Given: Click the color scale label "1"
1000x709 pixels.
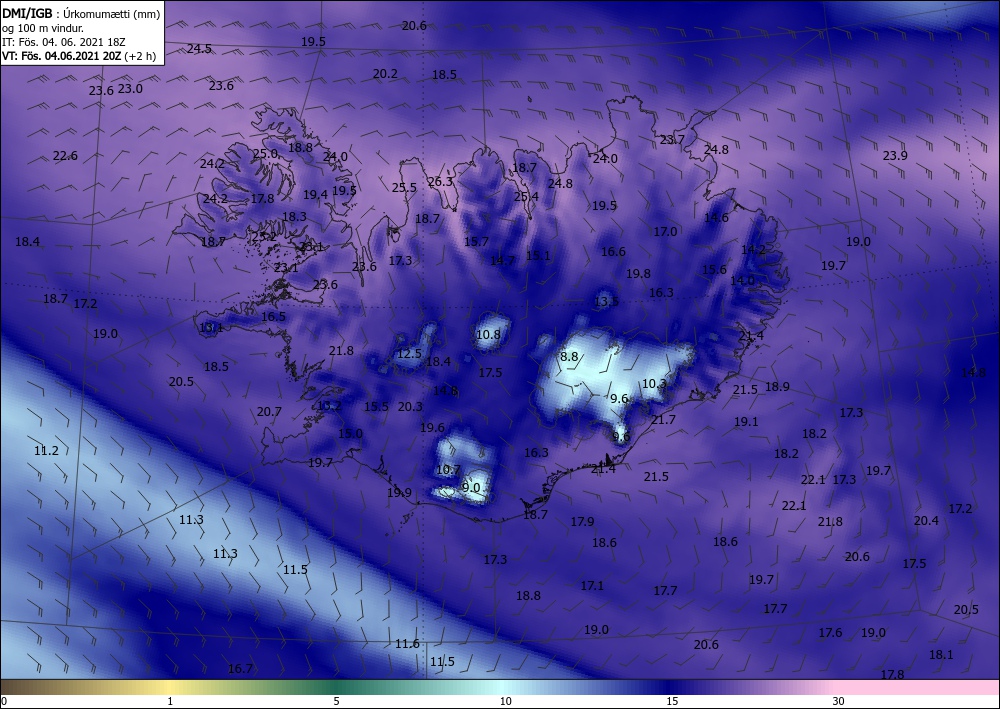Looking at the screenshot, I should click(x=170, y=701).
